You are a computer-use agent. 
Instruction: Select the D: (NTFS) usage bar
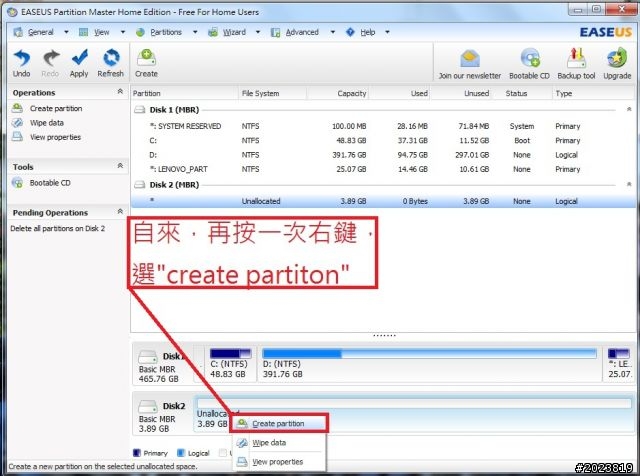pyautogui.click(x=429, y=353)
